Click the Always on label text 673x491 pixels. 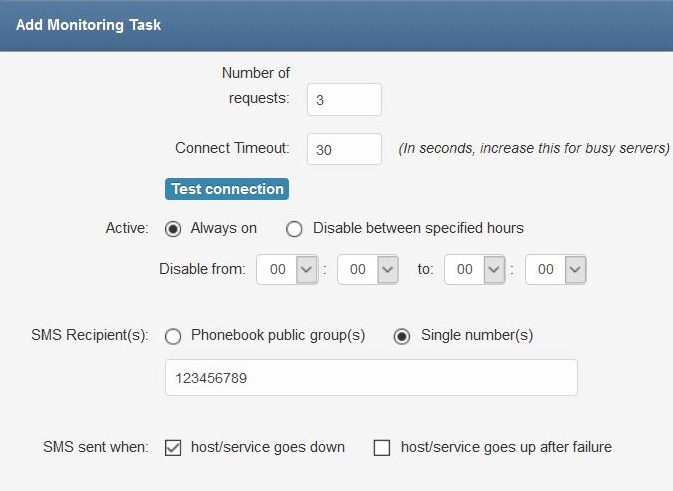pyautogui.click(x=224, y=228)
